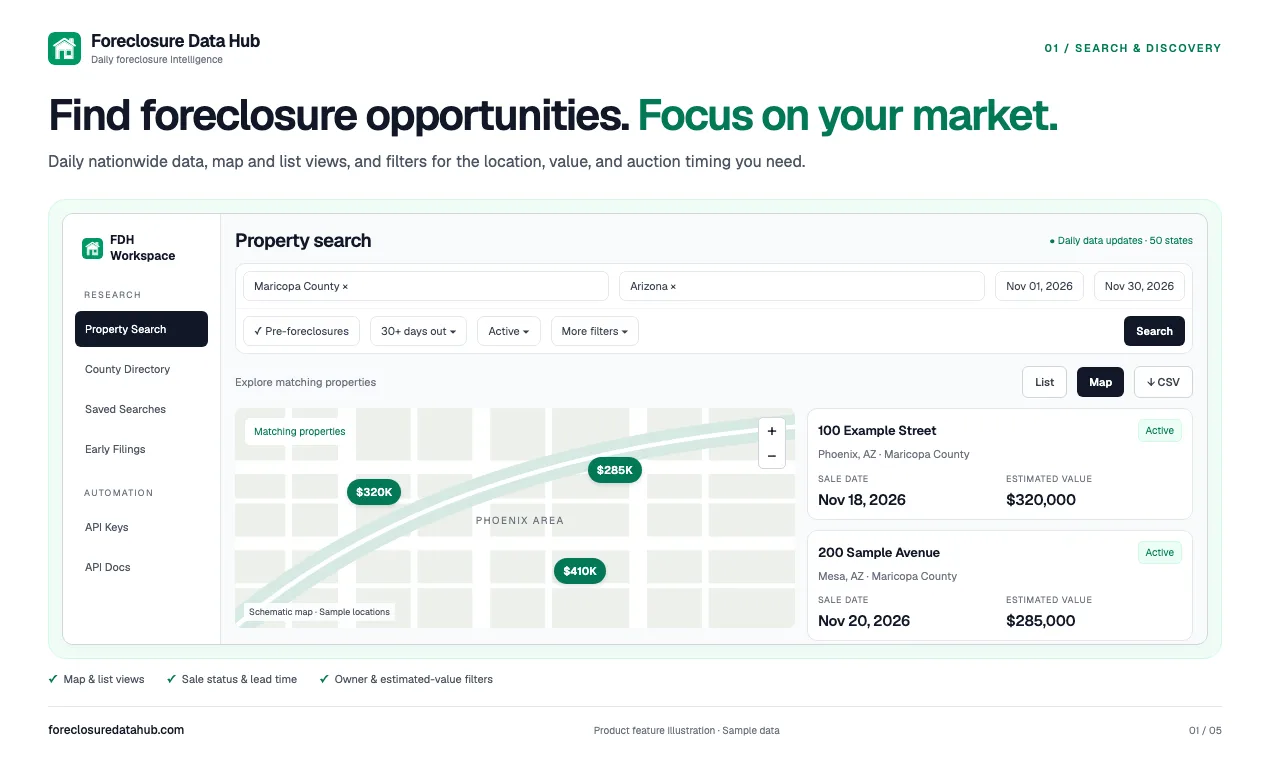Click the Nov 18, 2026 sale date
The height and width of the screenshot is (760, 1270).
(862, 500)
